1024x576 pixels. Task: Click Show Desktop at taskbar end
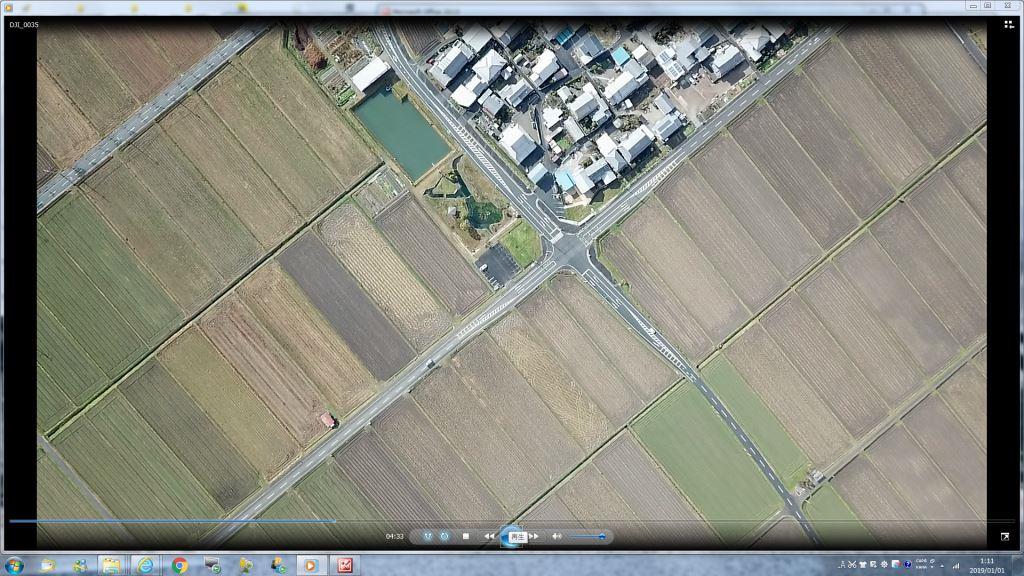click(x=1018, y=566)
